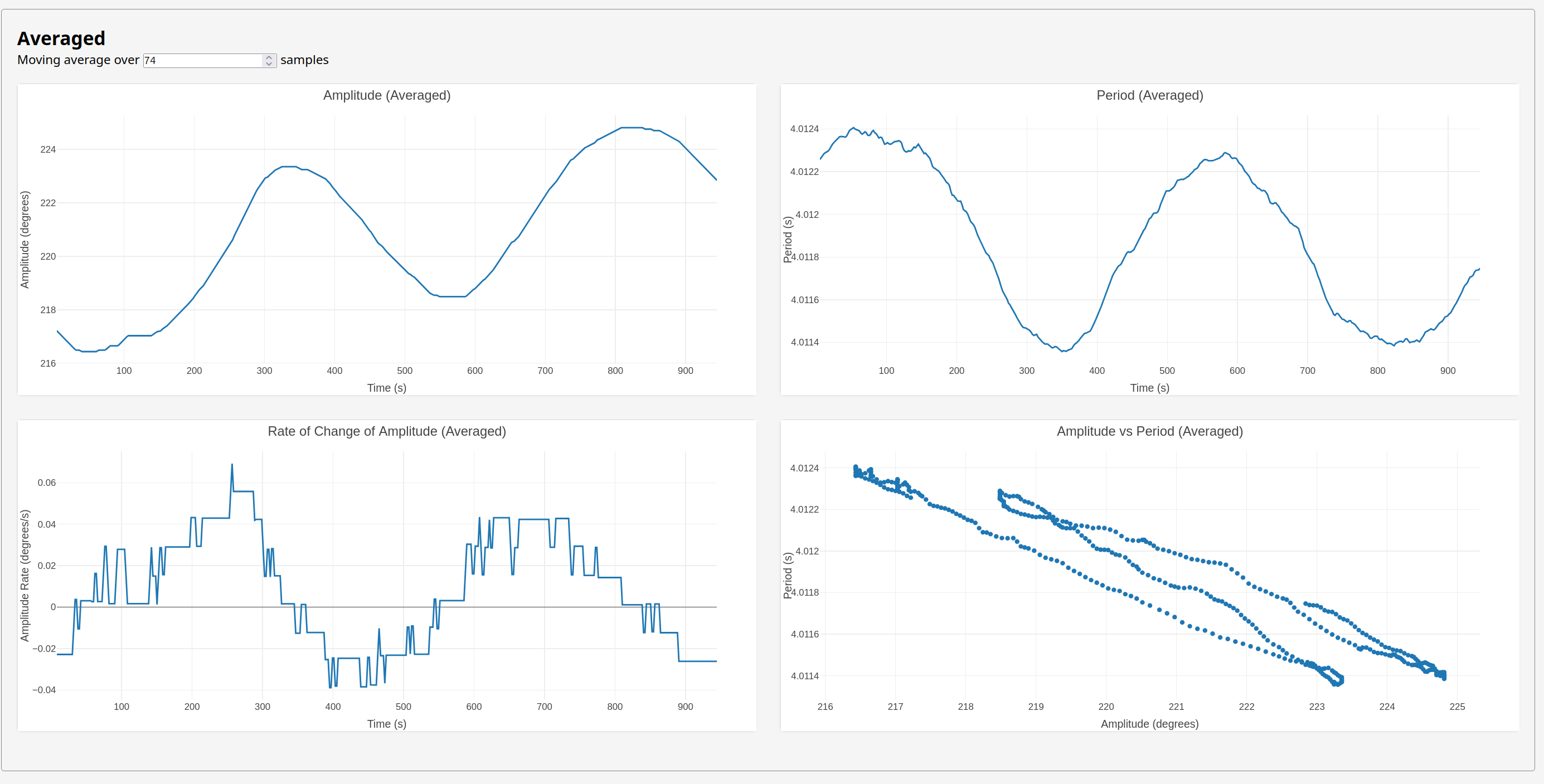Click the Period chart's Time (s) axis label
Screen dimensions: 1544x784
(1149, 388)
